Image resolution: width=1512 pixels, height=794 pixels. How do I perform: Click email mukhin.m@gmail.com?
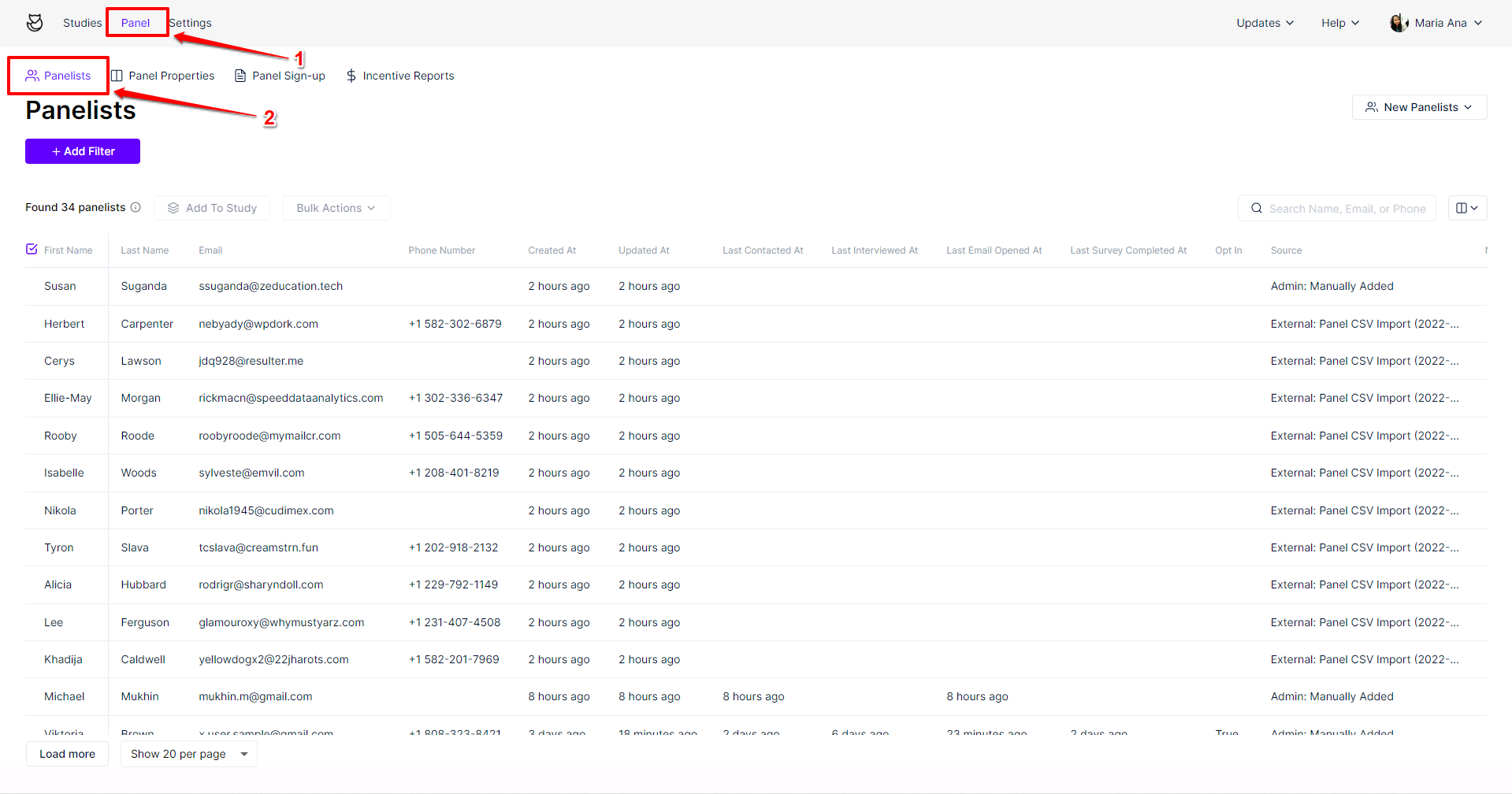click(255, 696)
